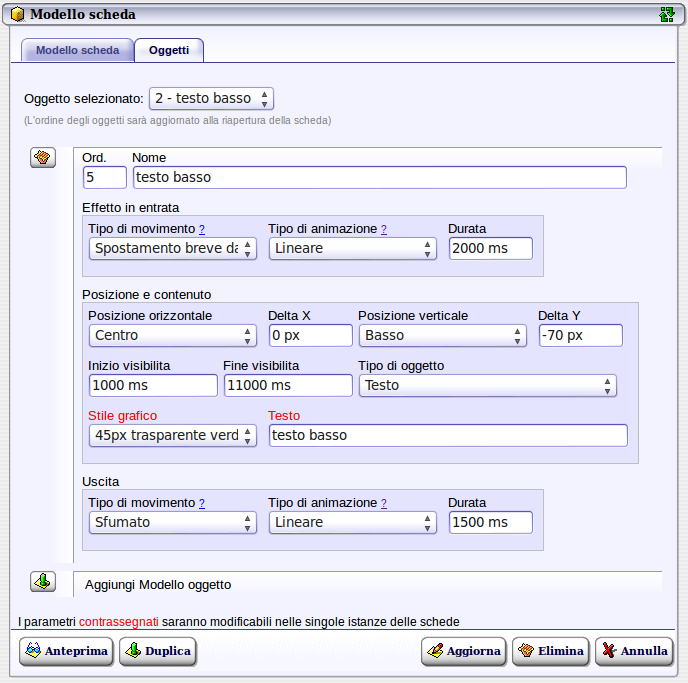Open the Posizione verticale dropdown
The height and width of the screenshot is (683, 688).
442,335
